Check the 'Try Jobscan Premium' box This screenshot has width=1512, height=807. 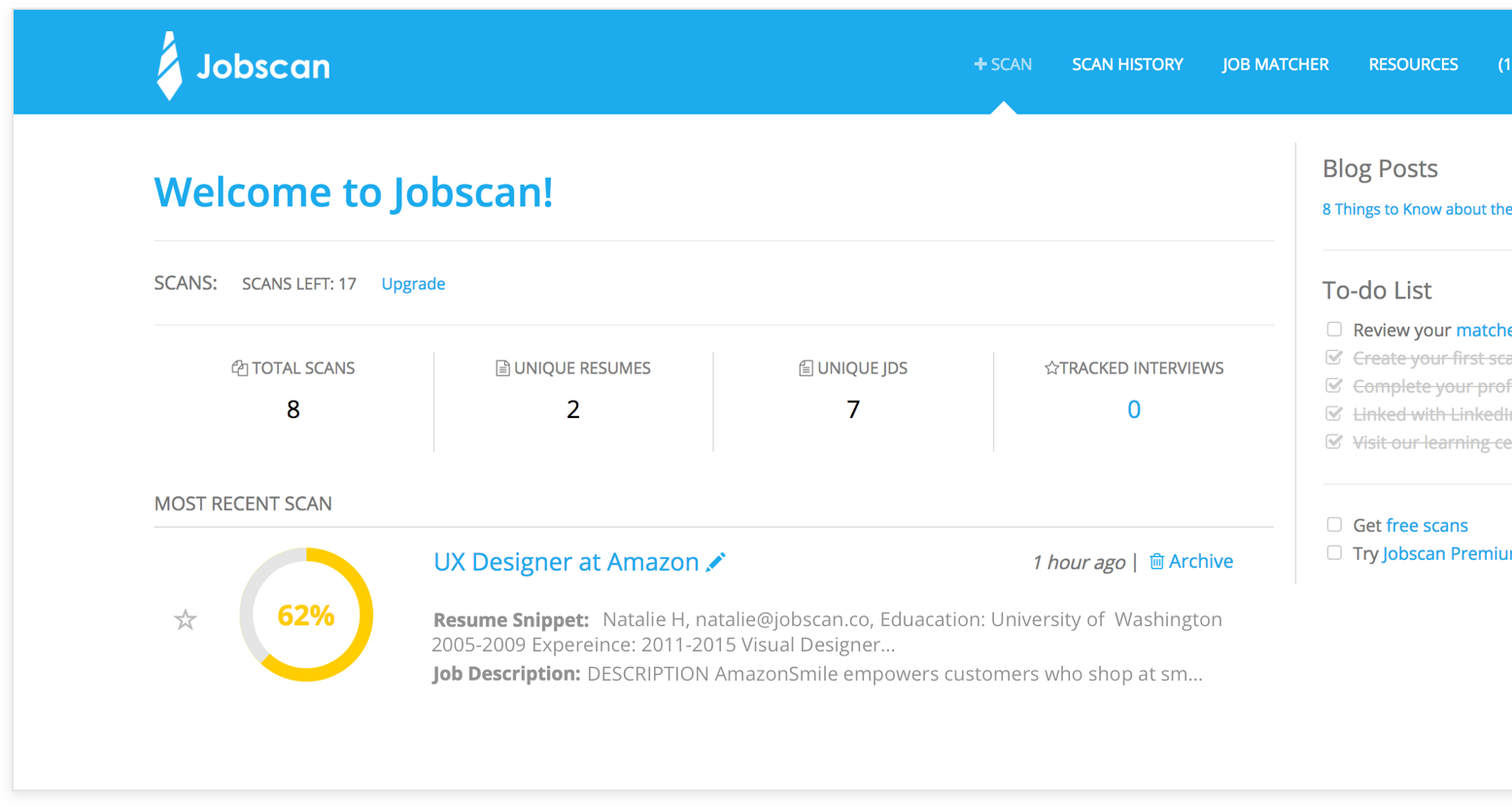tap(1334, 553)
